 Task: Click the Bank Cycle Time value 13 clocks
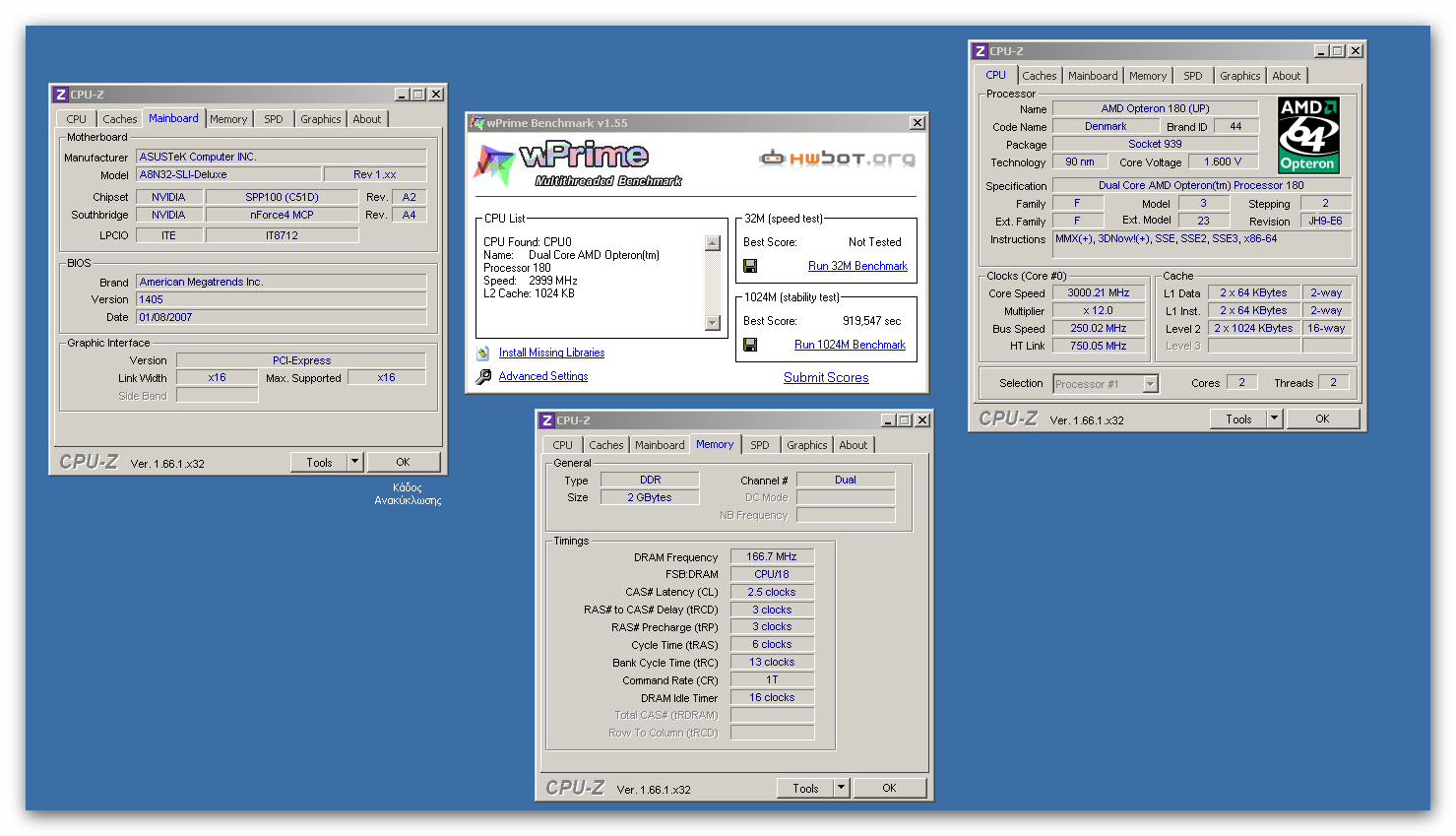pos(772,662)
